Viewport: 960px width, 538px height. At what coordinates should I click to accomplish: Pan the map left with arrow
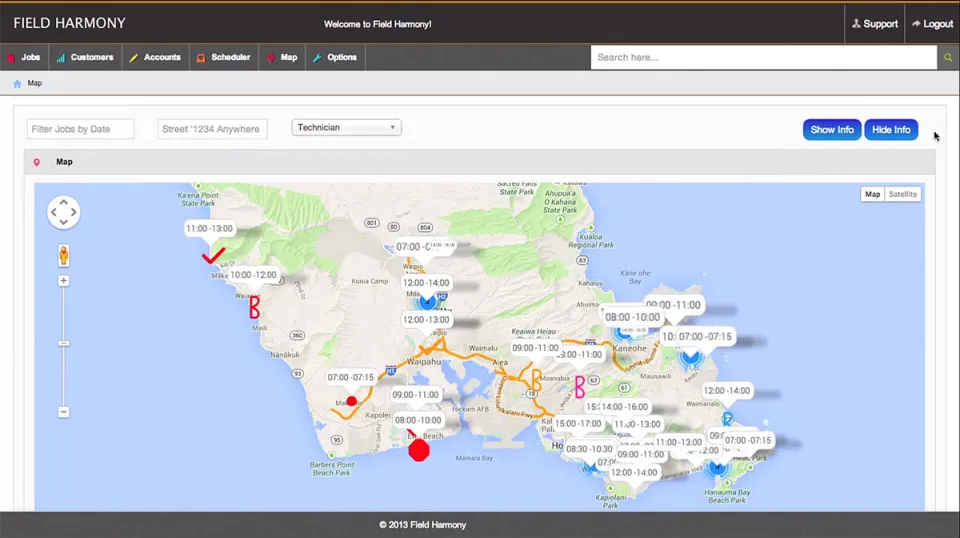click(x=54, y=212)
